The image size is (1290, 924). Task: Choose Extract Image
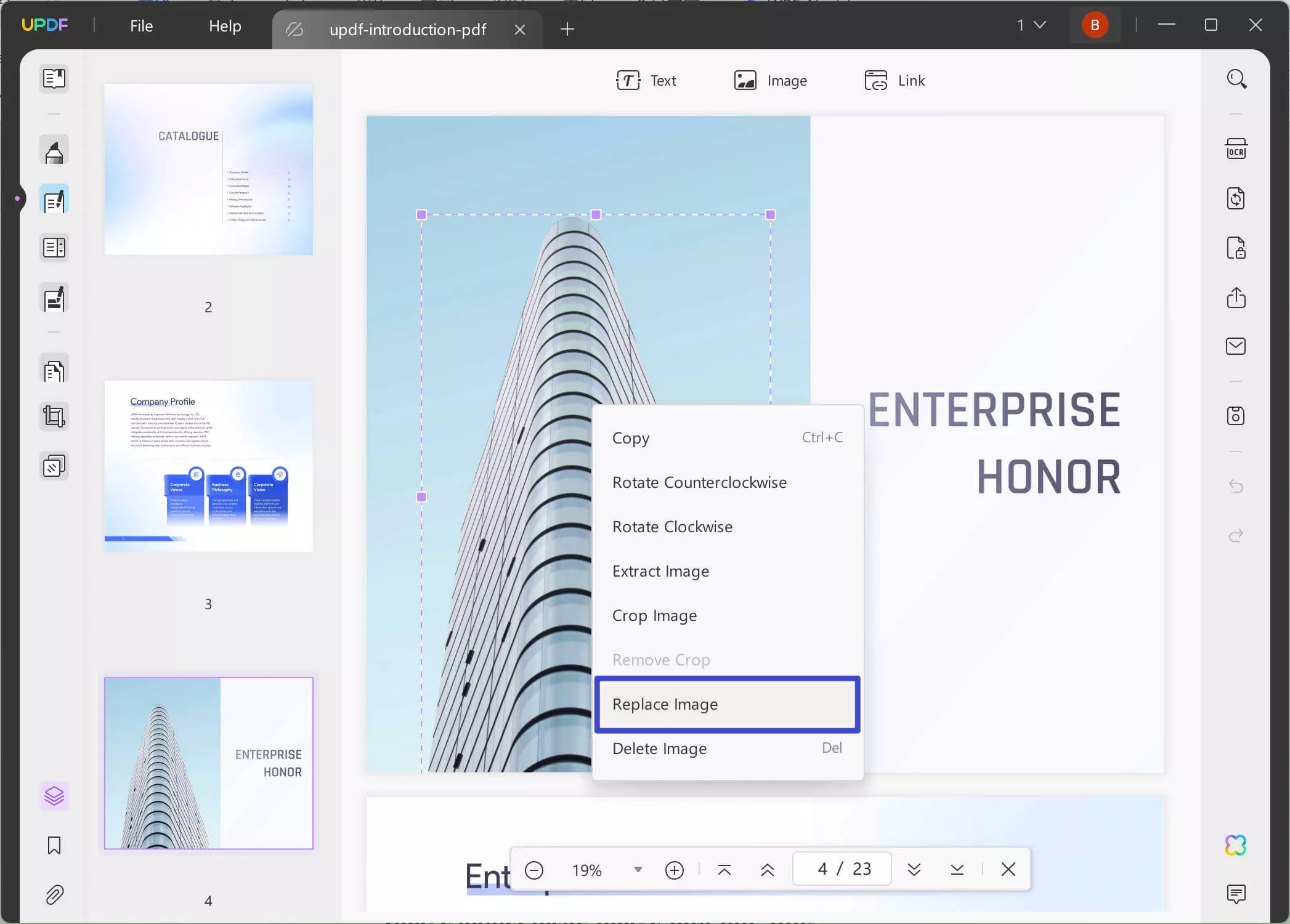728,571
